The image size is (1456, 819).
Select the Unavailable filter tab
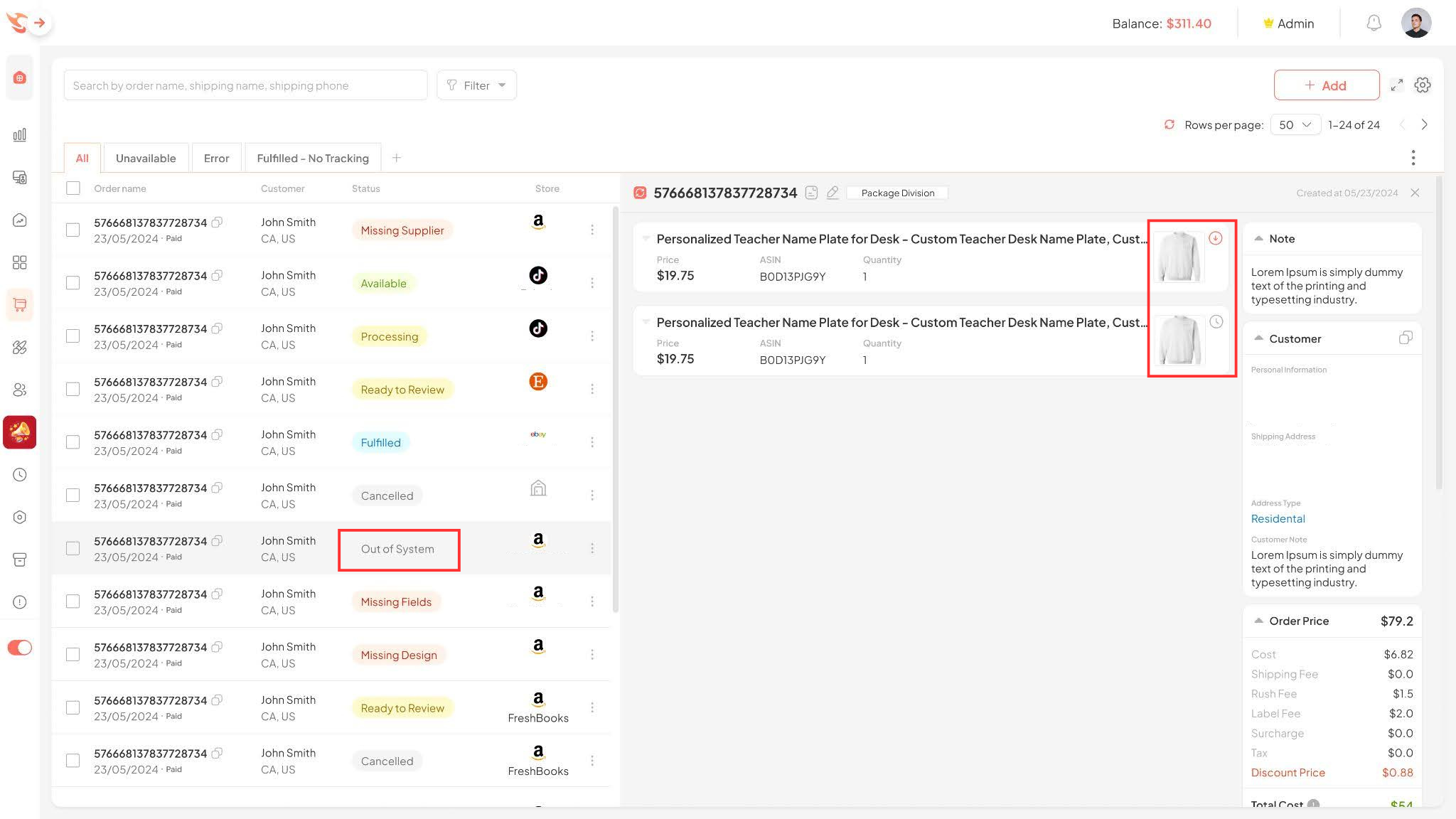click(145, 158)
